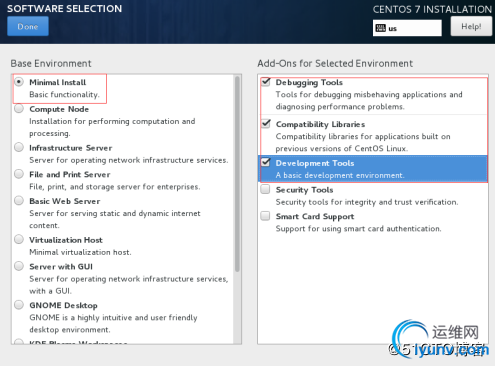This screenshot has height=366, width=495.
Task: Enable the Security Tools checkbox
Action: coord(265,189)
